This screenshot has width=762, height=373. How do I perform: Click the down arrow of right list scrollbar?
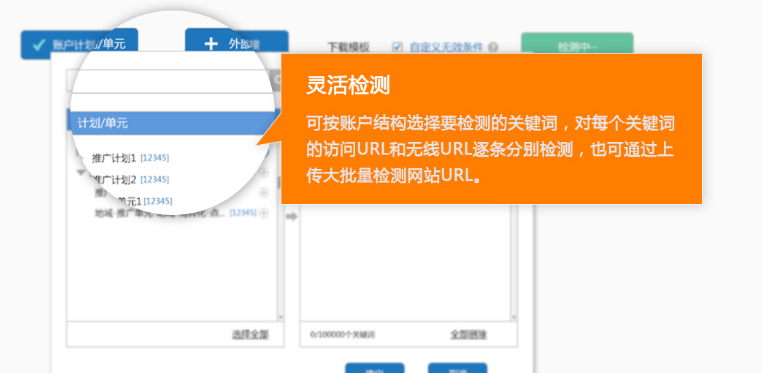[x=514, y=317]
